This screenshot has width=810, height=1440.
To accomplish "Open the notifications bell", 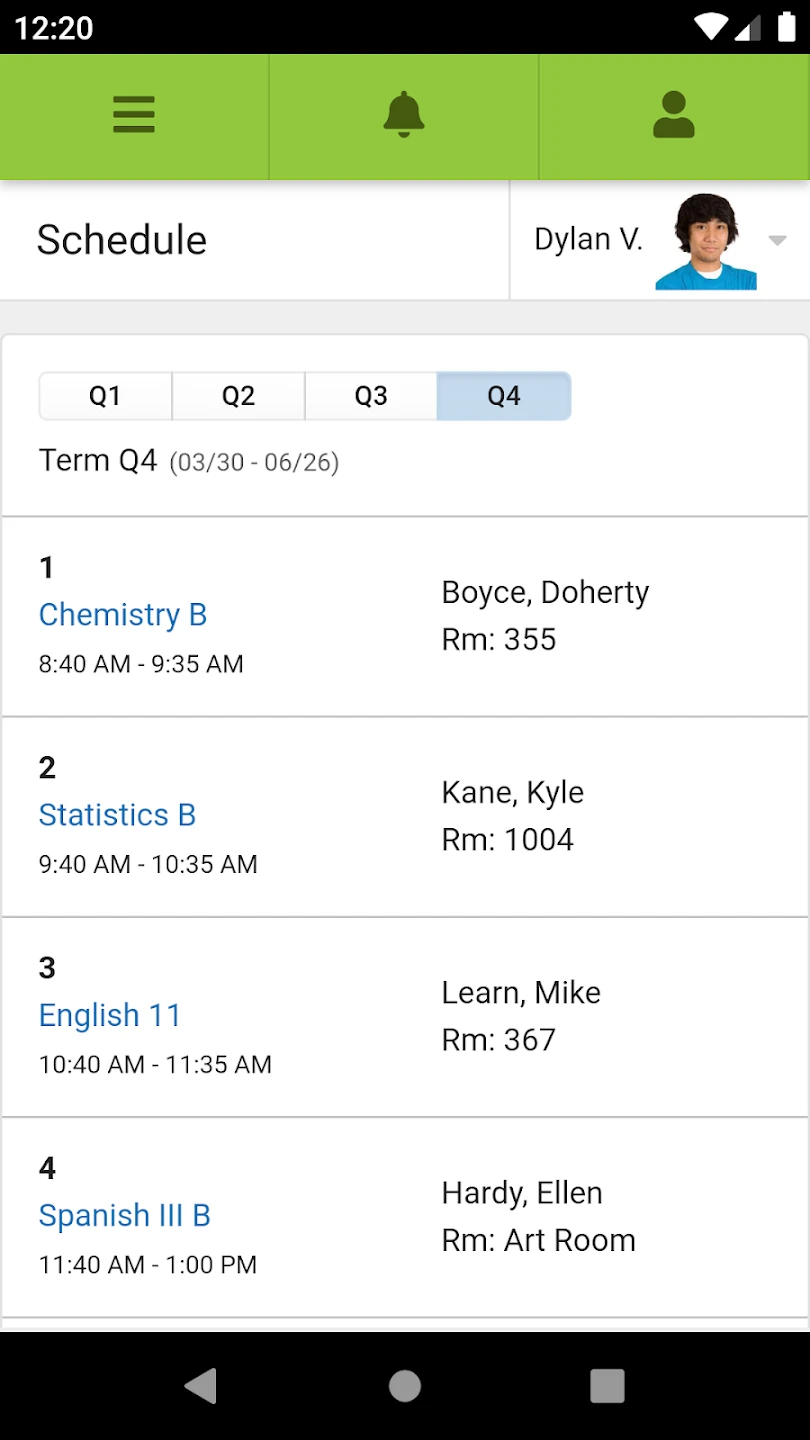I will pyautogui.click(x=404, y=115).
